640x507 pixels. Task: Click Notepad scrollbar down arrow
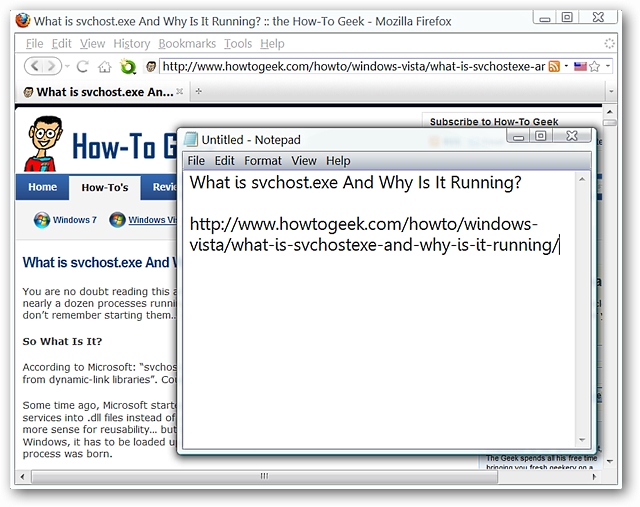[582, 440]
